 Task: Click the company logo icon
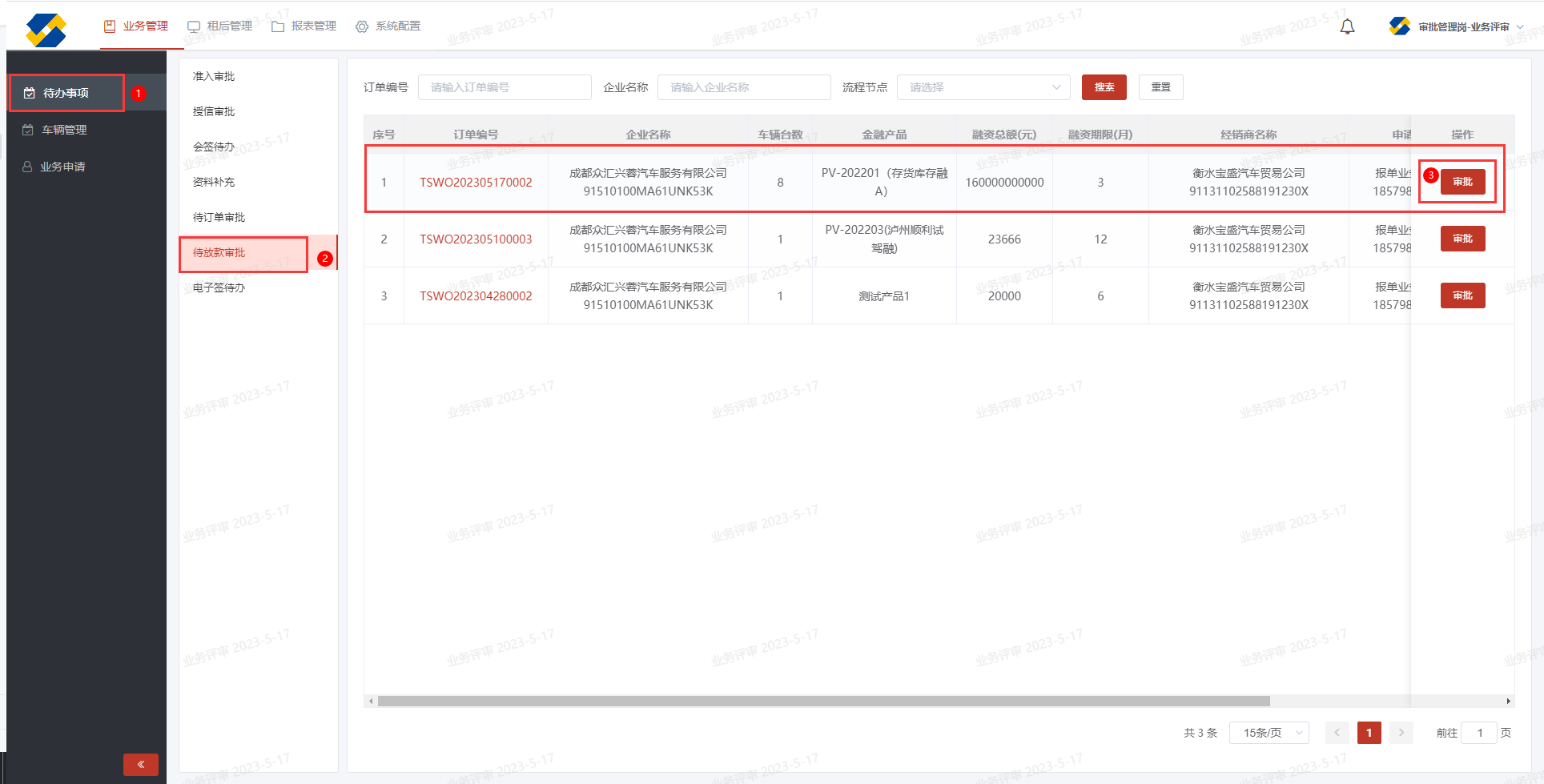click(46, 30)
